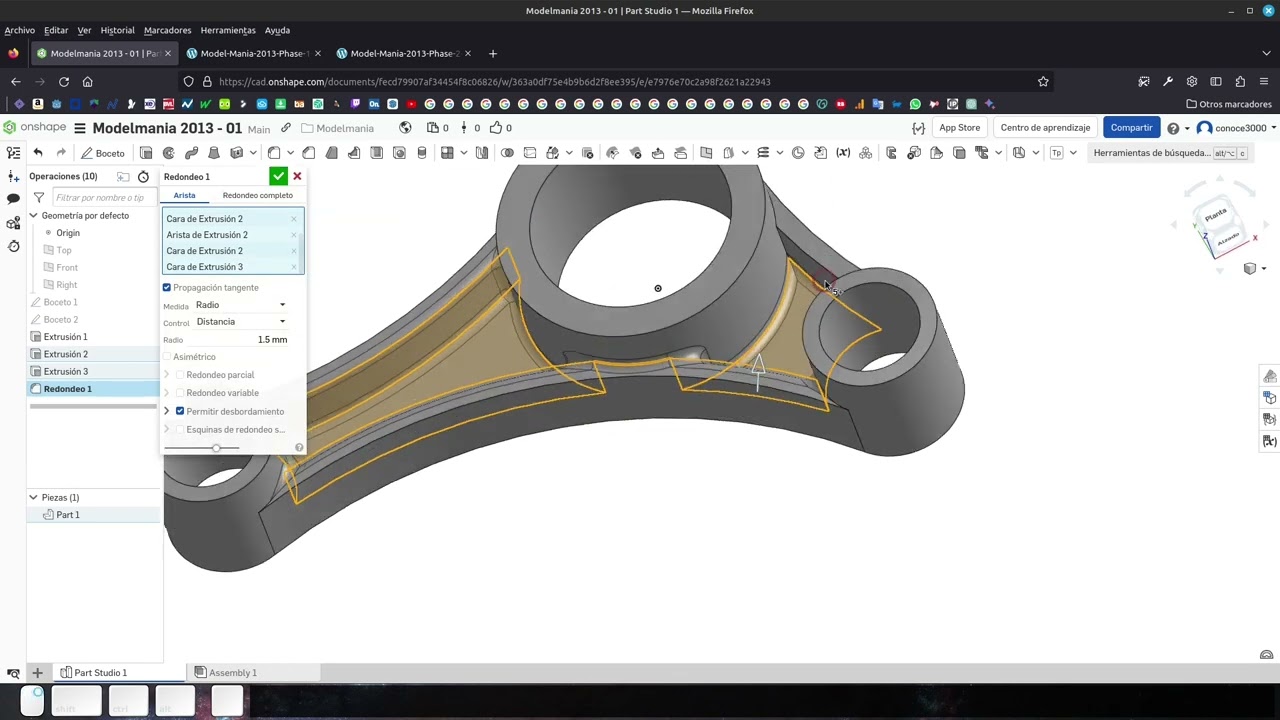Open the comments speech bubble icon
1280x720 pixels.
click(13, 199)
